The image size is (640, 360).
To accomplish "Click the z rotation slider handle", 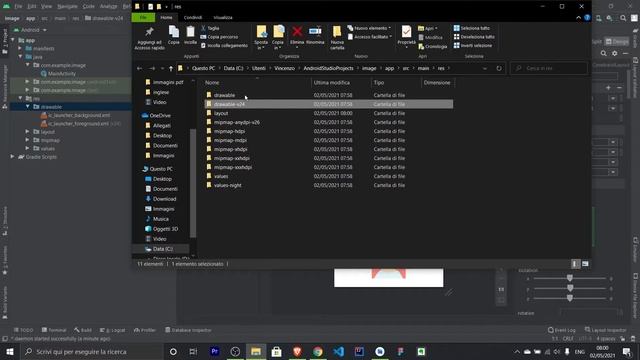I will pos(570,298).
